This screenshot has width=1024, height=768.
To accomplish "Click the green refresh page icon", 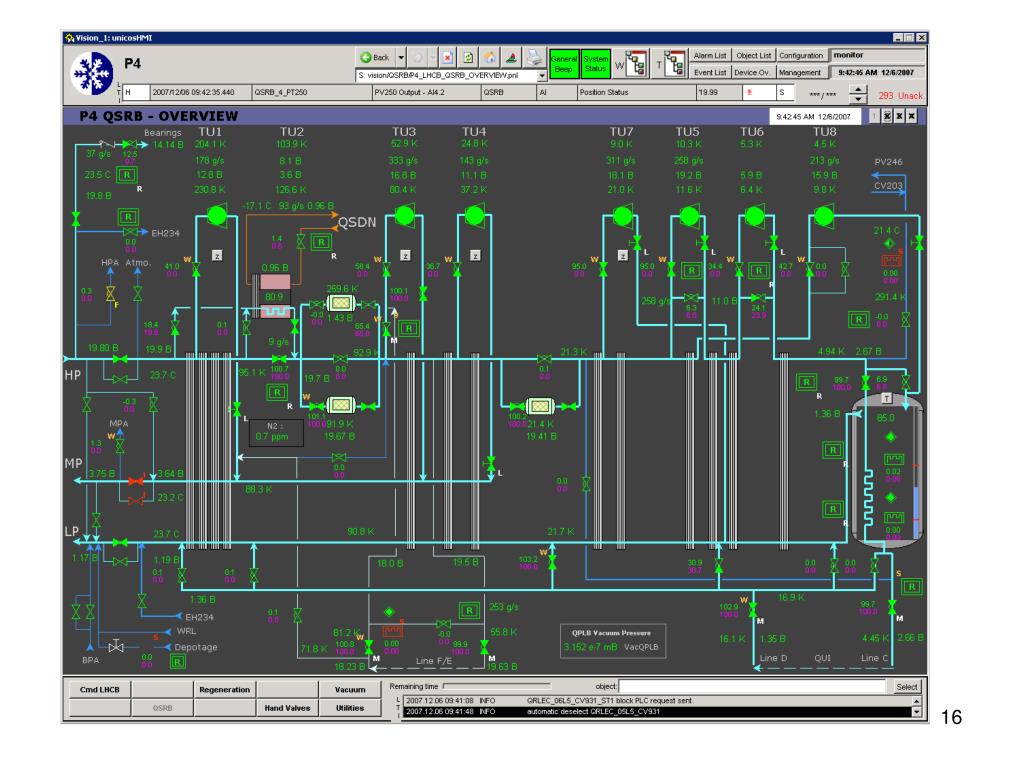I will [x=468, y=57].
